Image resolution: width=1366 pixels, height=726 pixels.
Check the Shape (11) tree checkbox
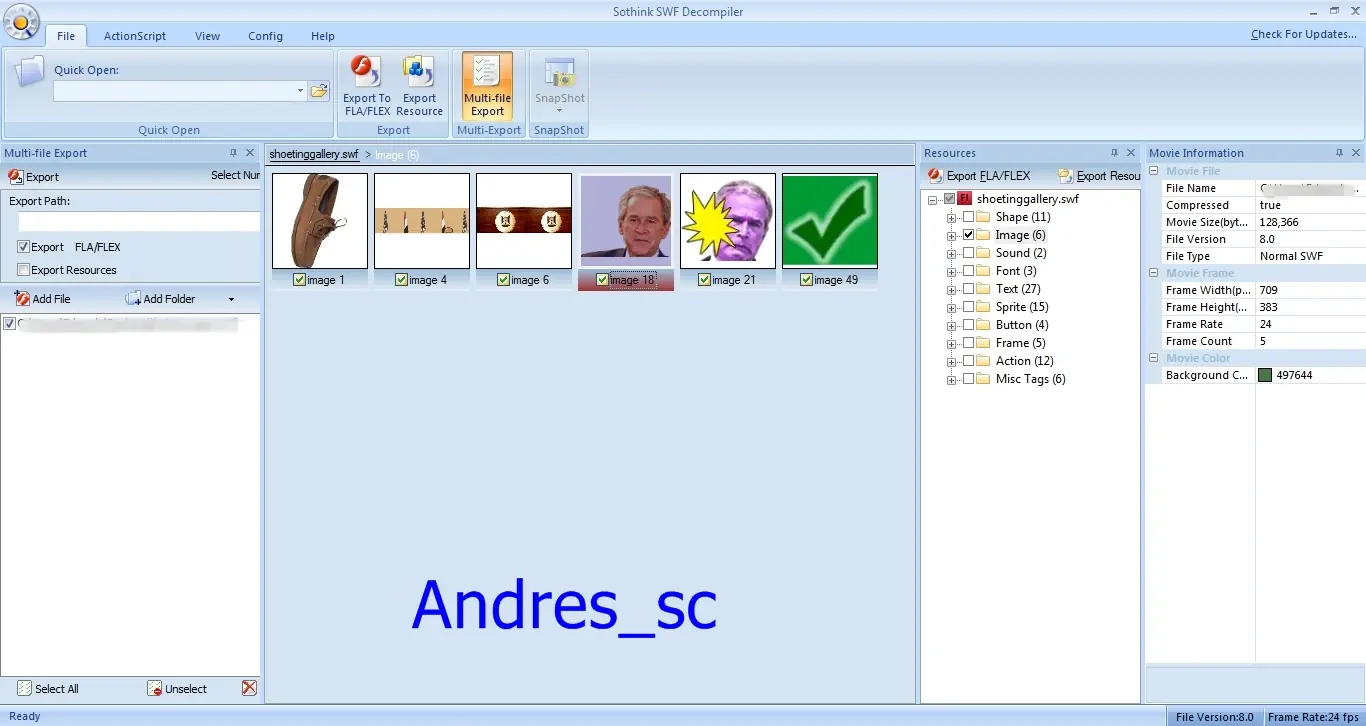click(968, 217)
